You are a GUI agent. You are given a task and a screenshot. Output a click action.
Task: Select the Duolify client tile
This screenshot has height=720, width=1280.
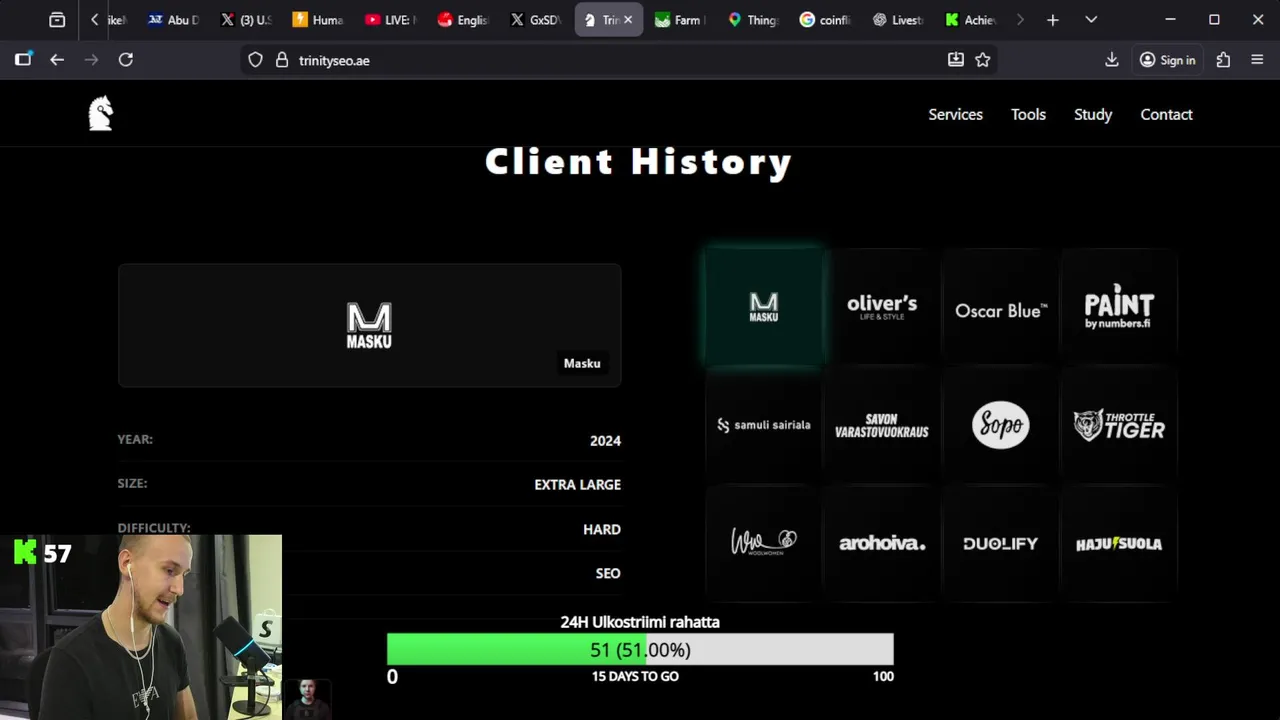click(x=1000, y=543)
